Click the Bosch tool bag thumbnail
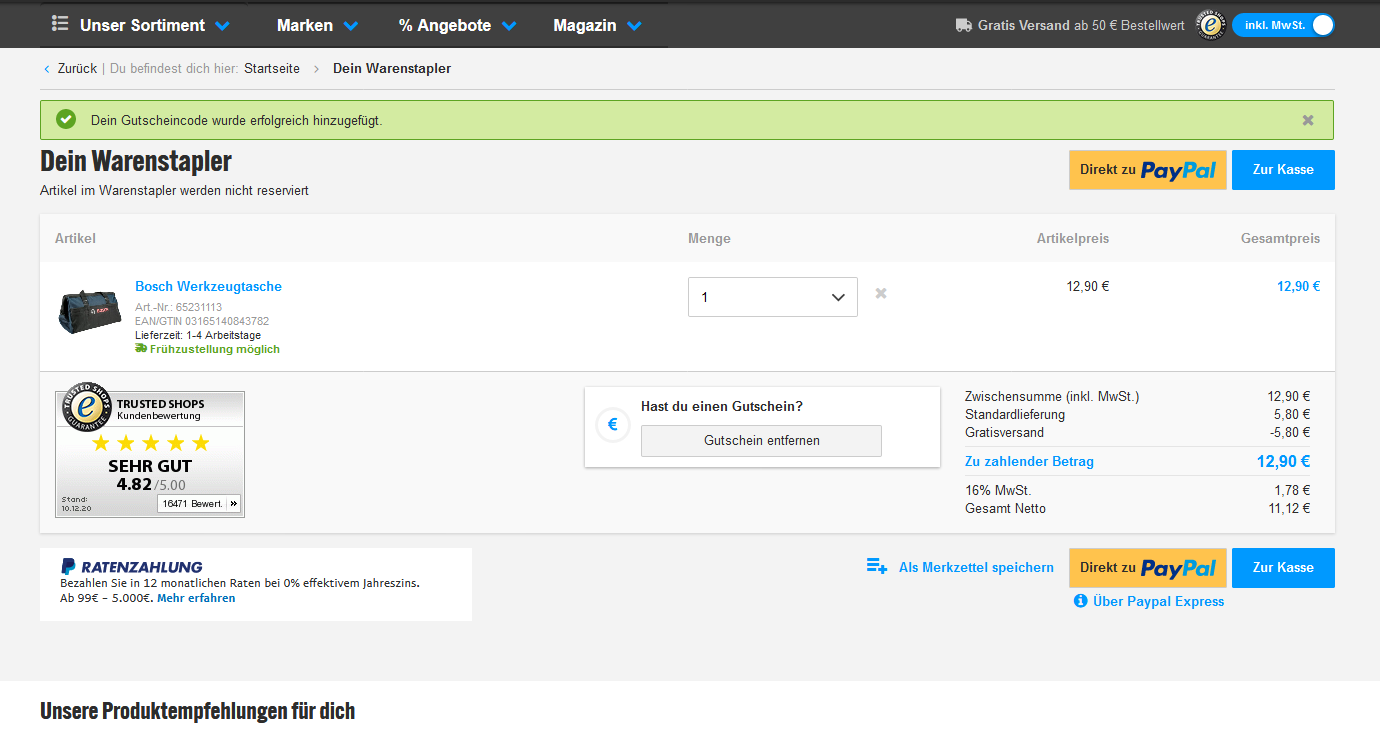This screenshot has width=1380, height=731. coord(90,311)
